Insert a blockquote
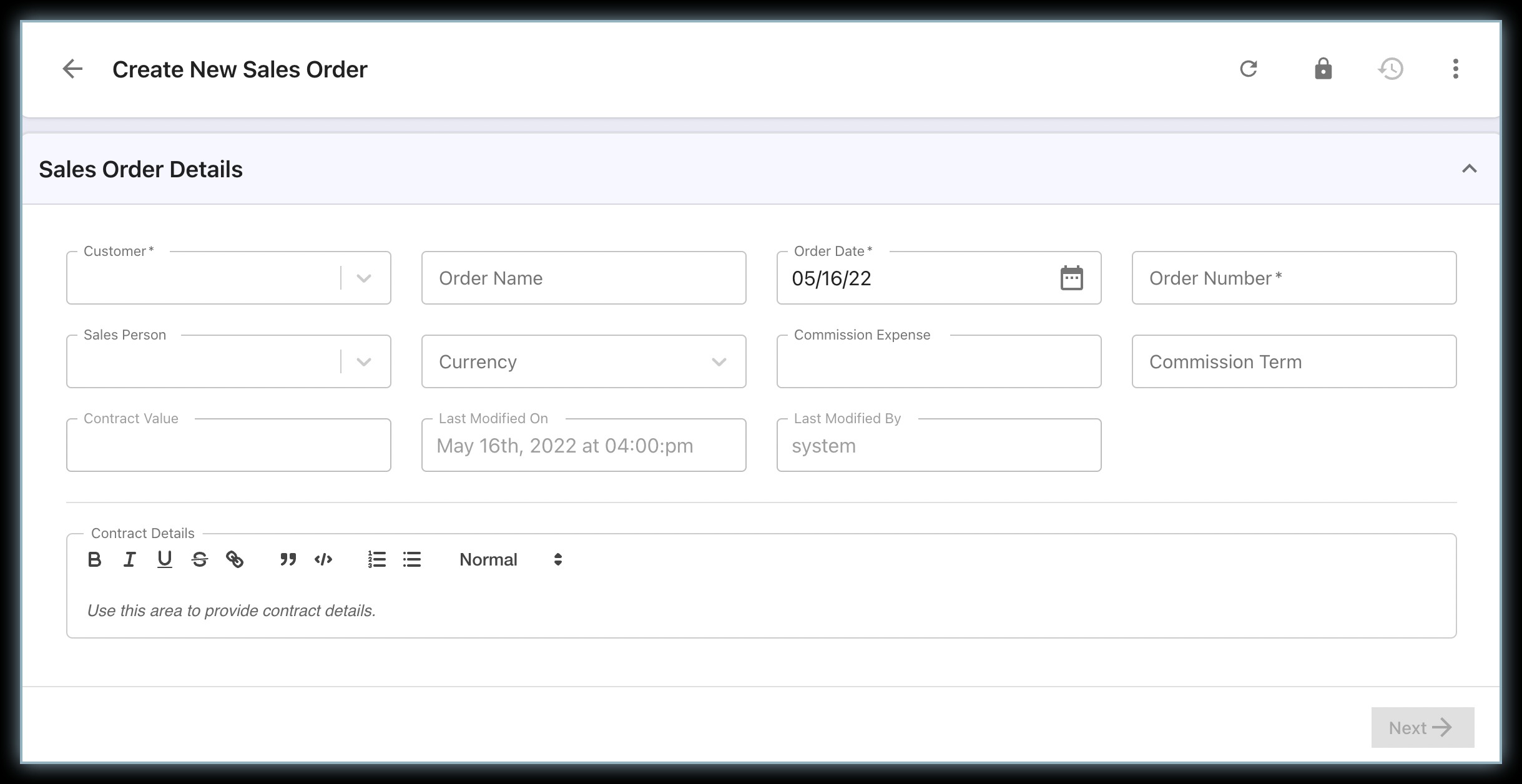1522x784 pixels. click(x=288, y=559)
